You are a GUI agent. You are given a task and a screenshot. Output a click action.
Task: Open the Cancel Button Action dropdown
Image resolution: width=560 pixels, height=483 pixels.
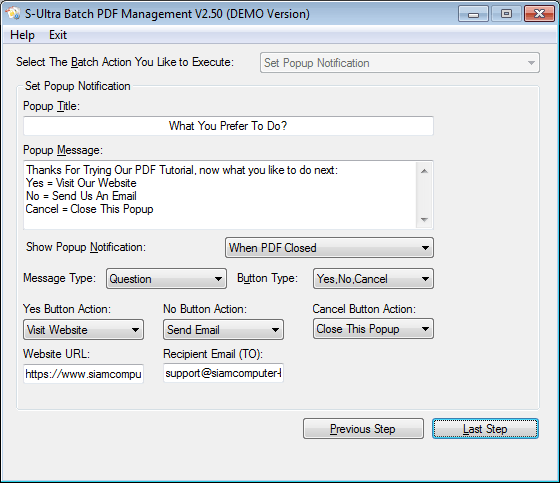click(x=373, y=329)
